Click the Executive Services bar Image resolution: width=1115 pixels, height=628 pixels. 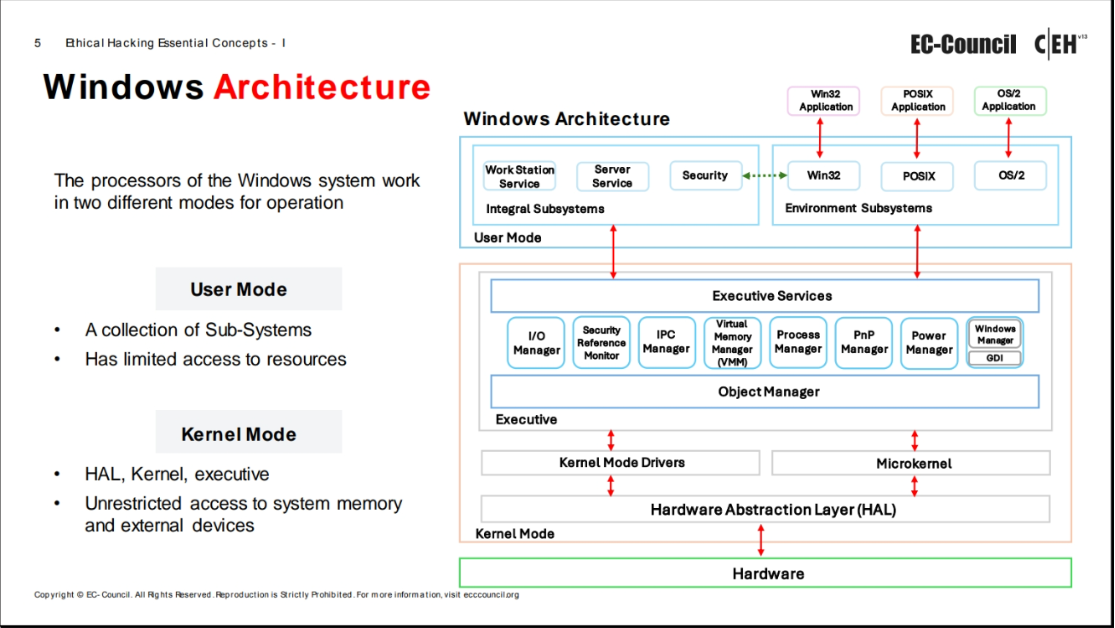coord(764,296)
